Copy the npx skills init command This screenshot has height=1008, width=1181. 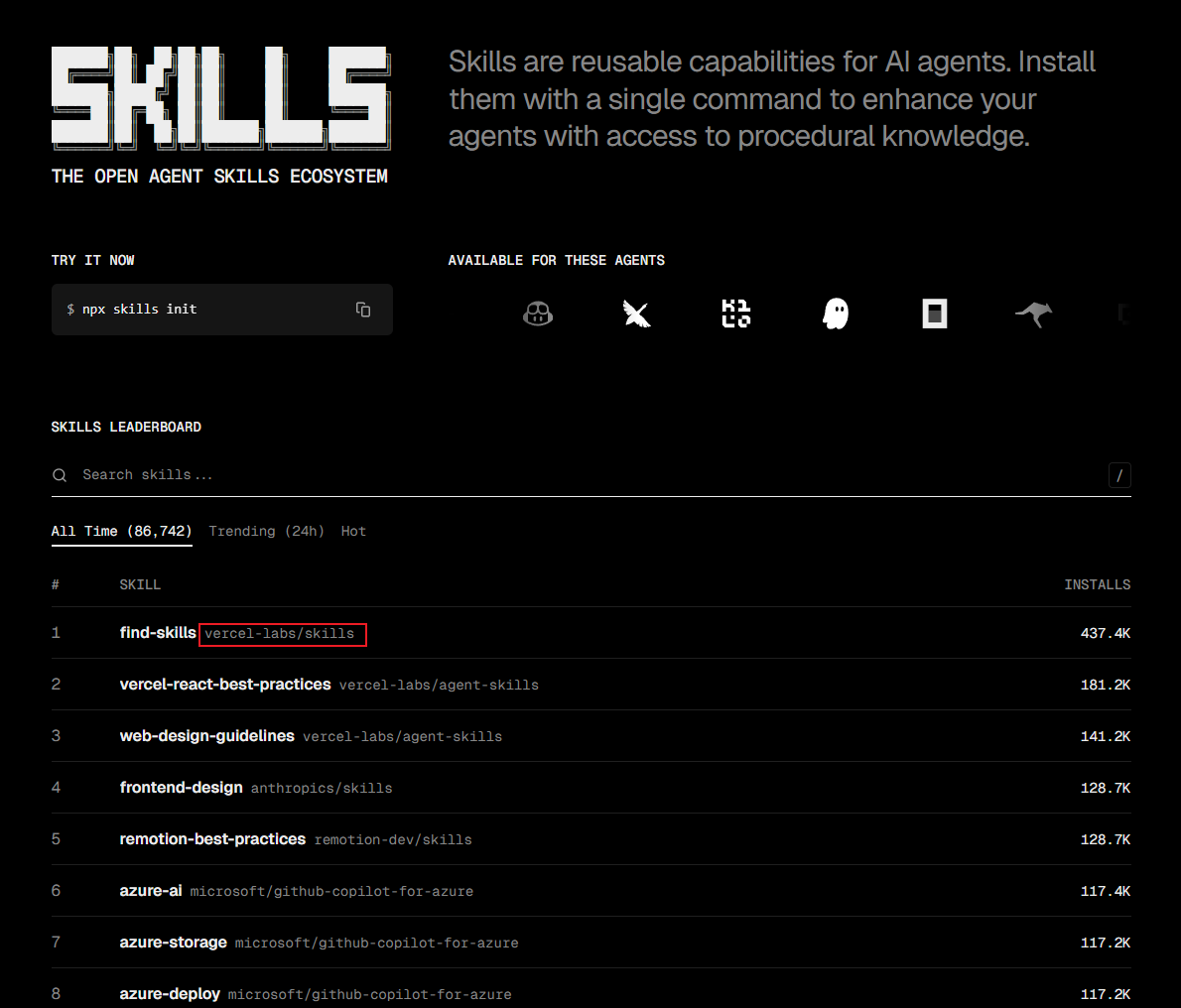[363, 310]
